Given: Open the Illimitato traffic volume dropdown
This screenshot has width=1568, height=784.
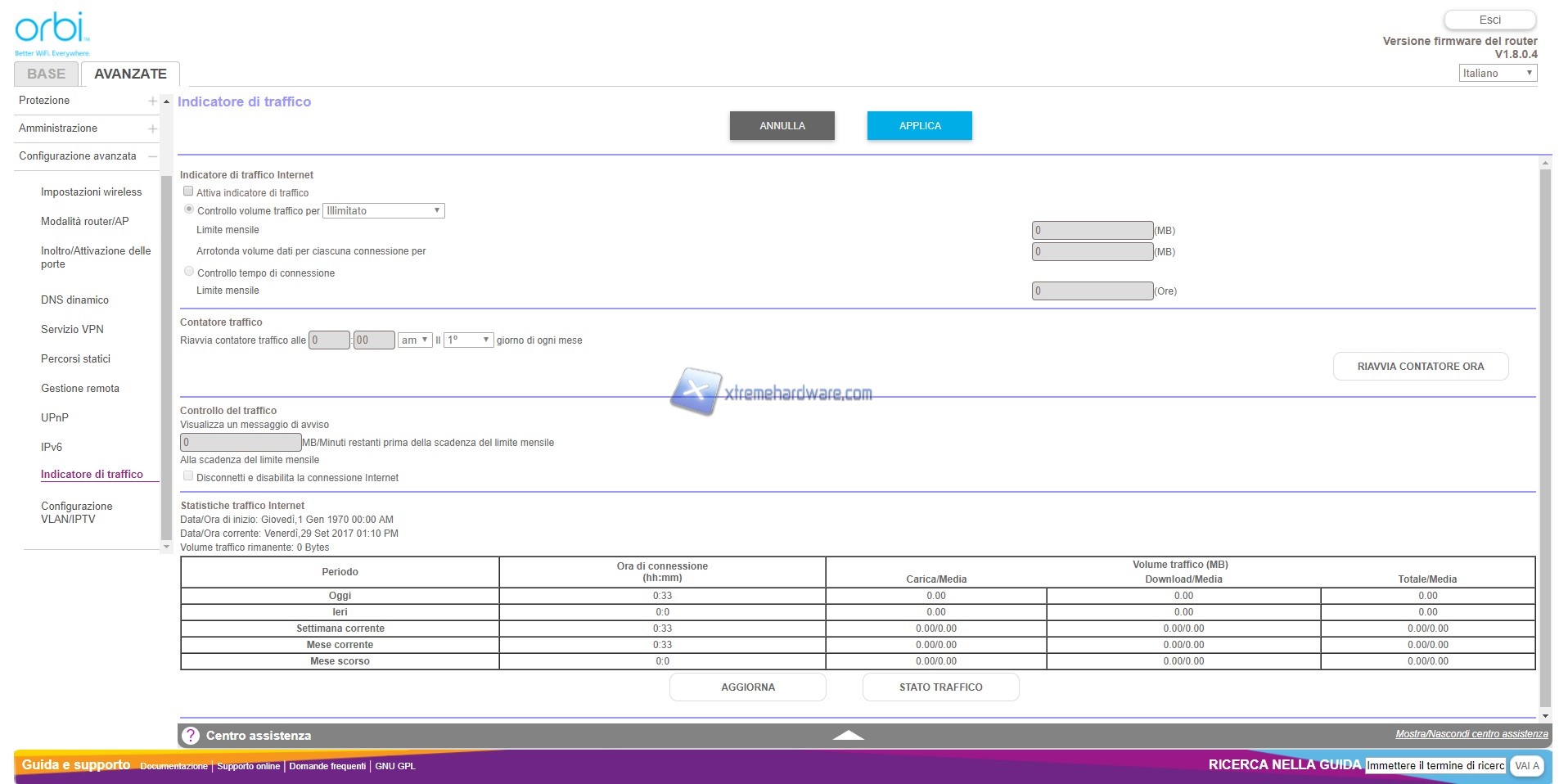Looking at the screenshot, I should coord(383,211).
